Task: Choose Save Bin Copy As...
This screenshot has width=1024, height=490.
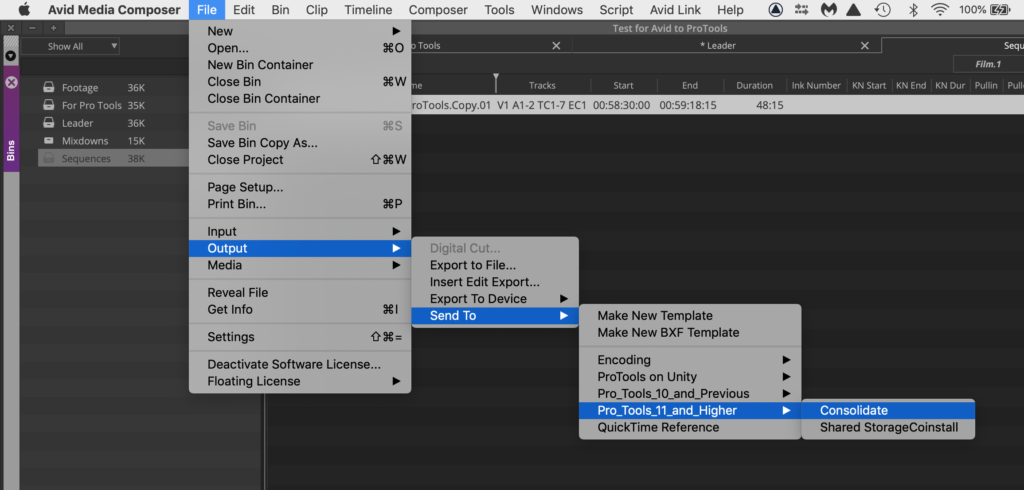Action: [x=300, y=142]
